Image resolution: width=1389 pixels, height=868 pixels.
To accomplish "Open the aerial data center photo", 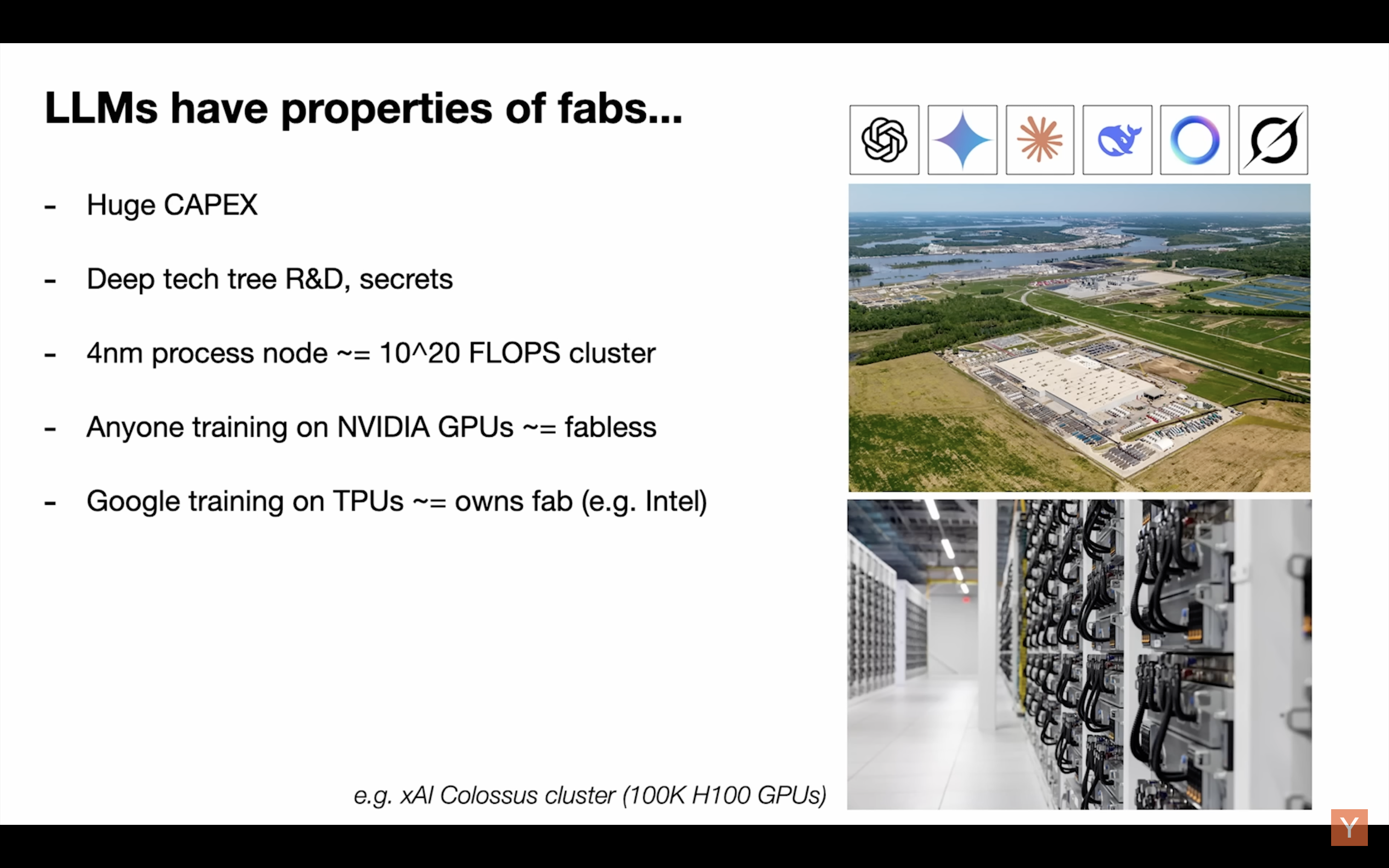I will point(1079,338).
